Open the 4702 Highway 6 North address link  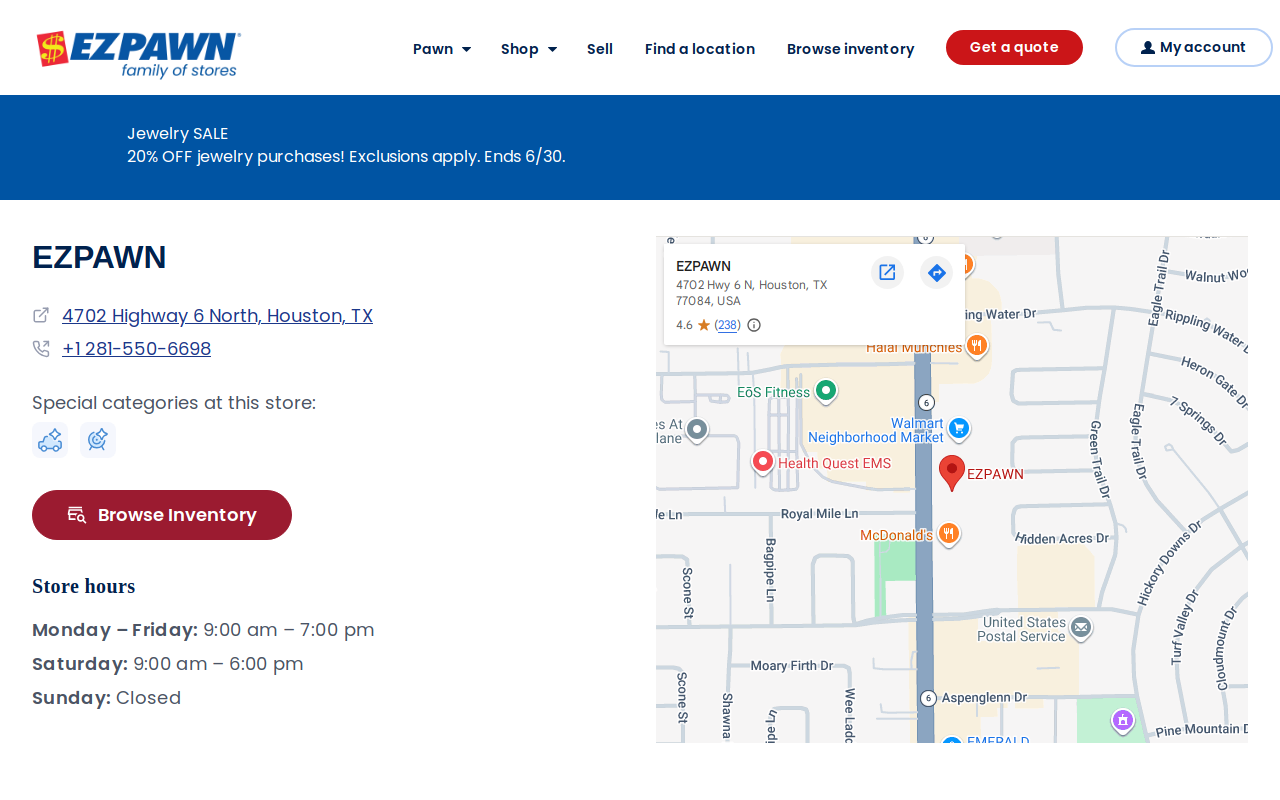coord(217,316)
